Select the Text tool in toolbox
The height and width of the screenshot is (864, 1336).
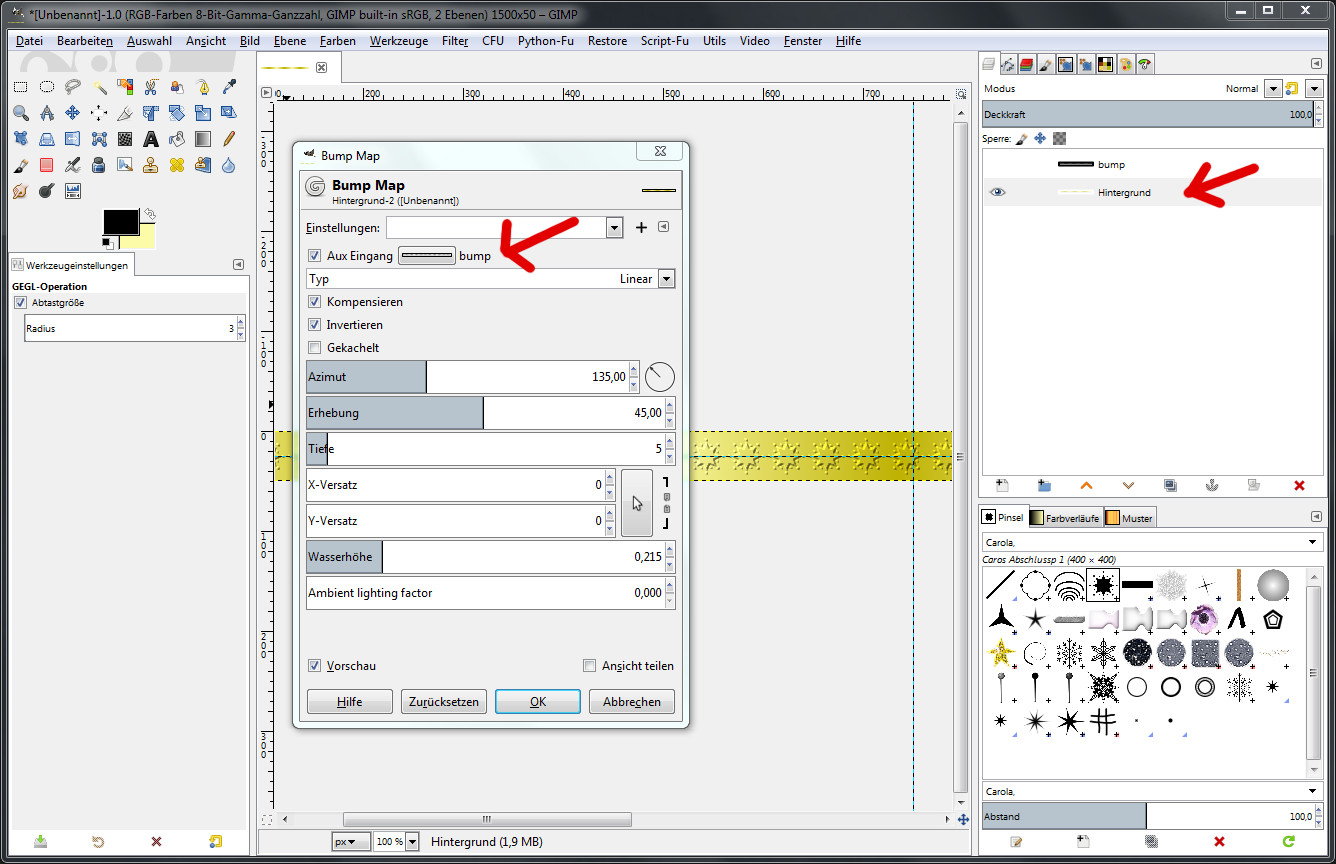[150, 139]
